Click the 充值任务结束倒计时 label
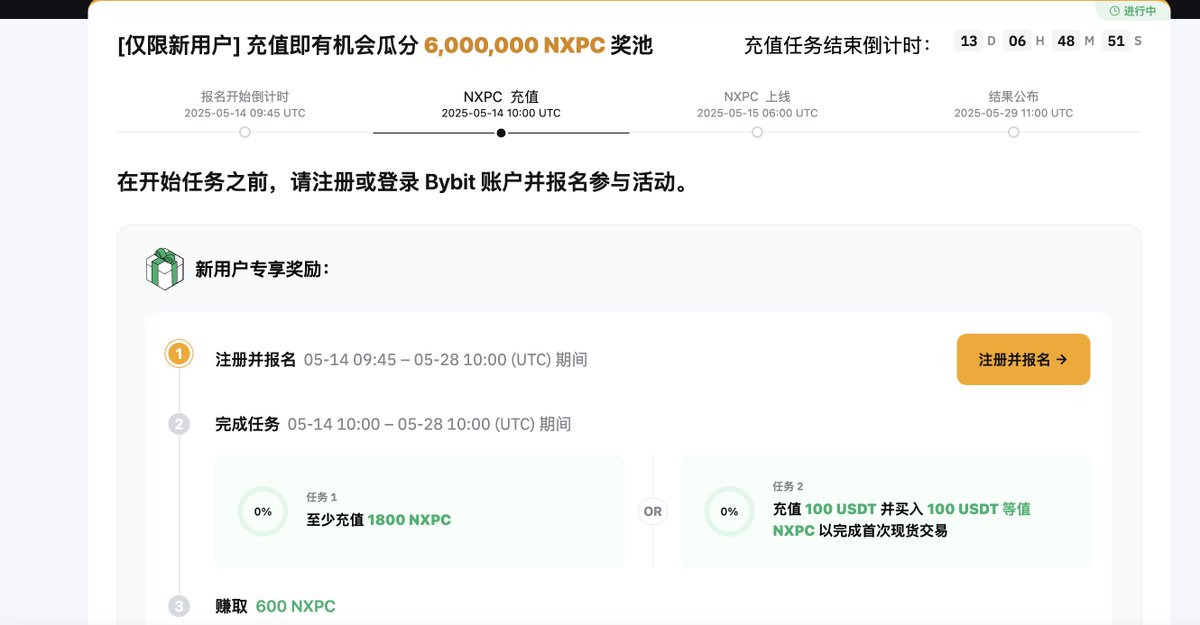1200x625 pixels. (838, 45)
